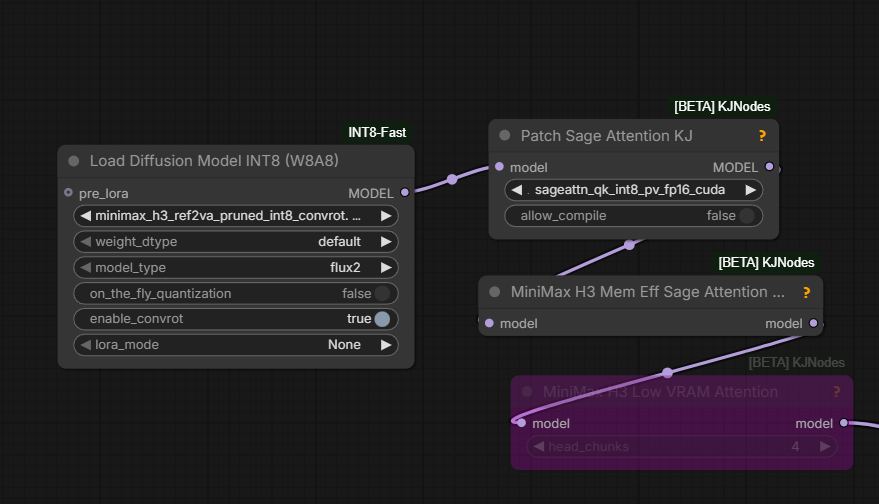Select next diffusion model file with right arrow

click(x=386, y=216)
